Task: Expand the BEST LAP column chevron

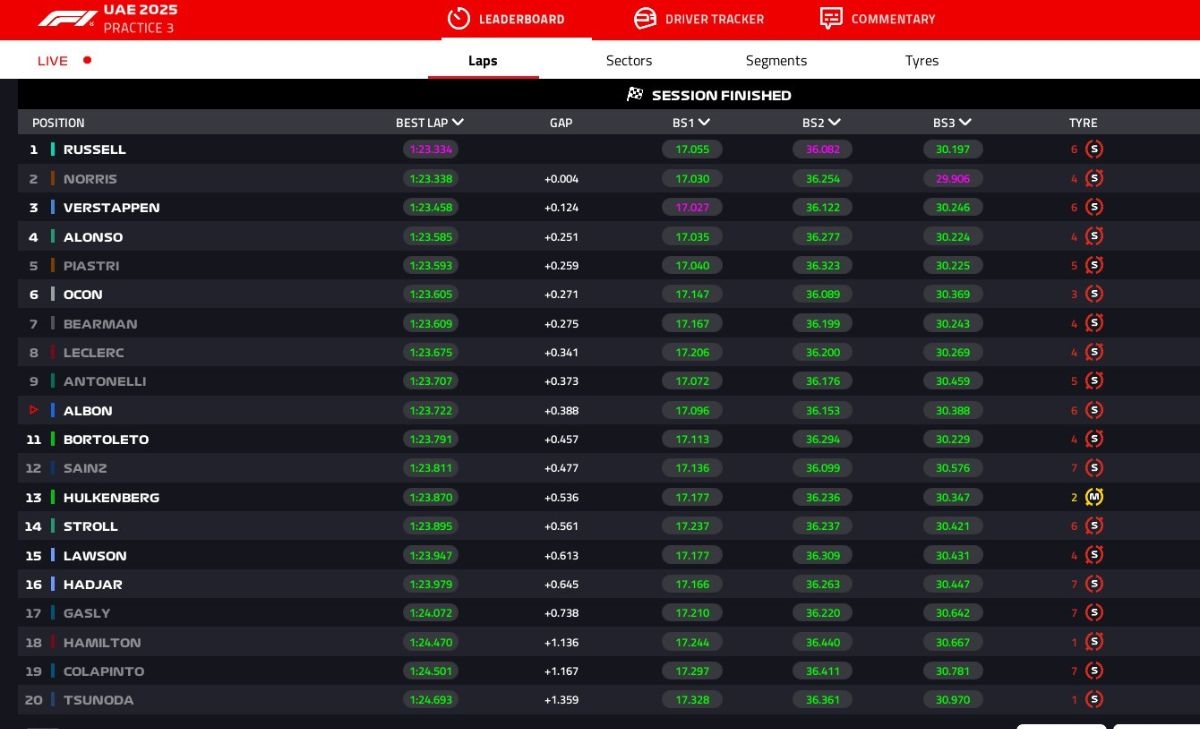Action: [458, 123]
